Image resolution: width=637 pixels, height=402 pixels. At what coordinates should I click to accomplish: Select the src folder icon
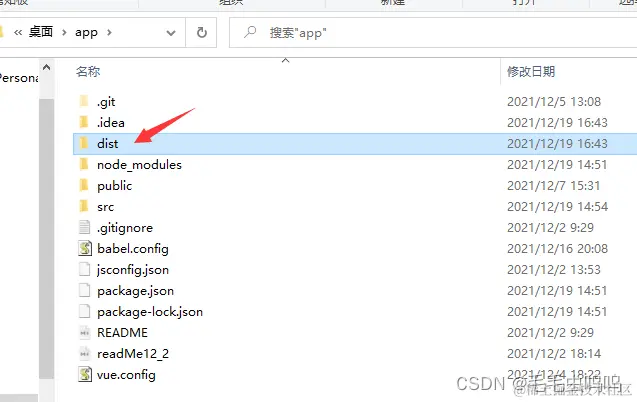pos(84,206)
